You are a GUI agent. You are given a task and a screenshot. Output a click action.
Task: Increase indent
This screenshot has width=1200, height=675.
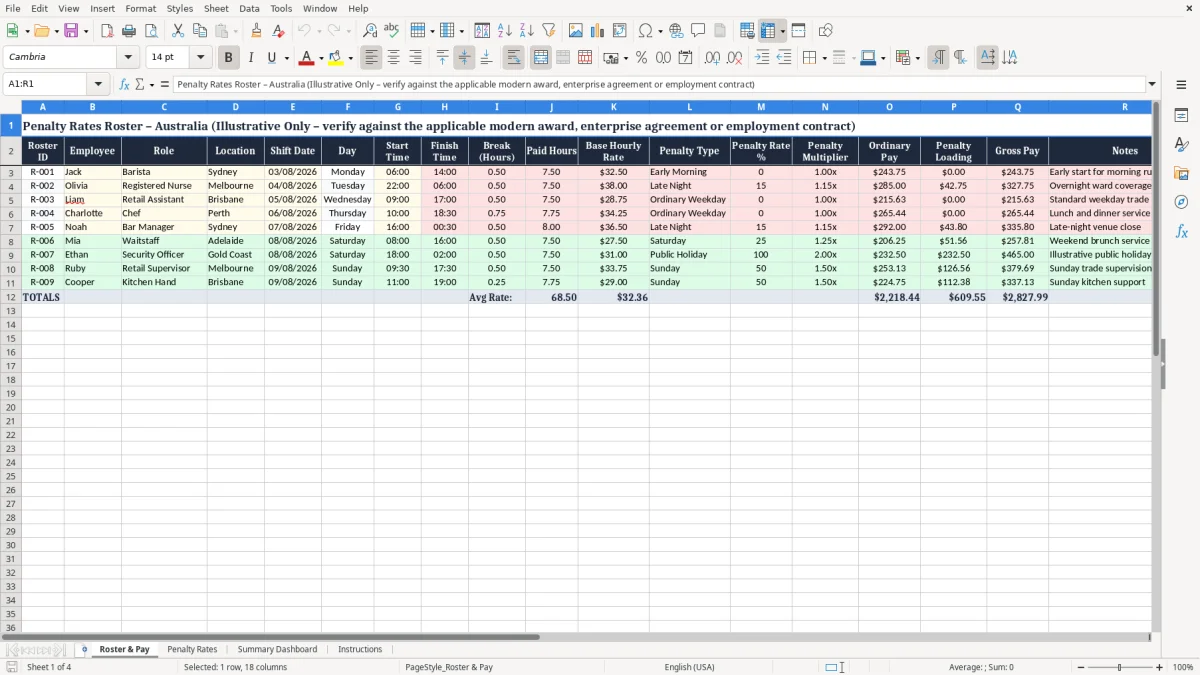762,58
